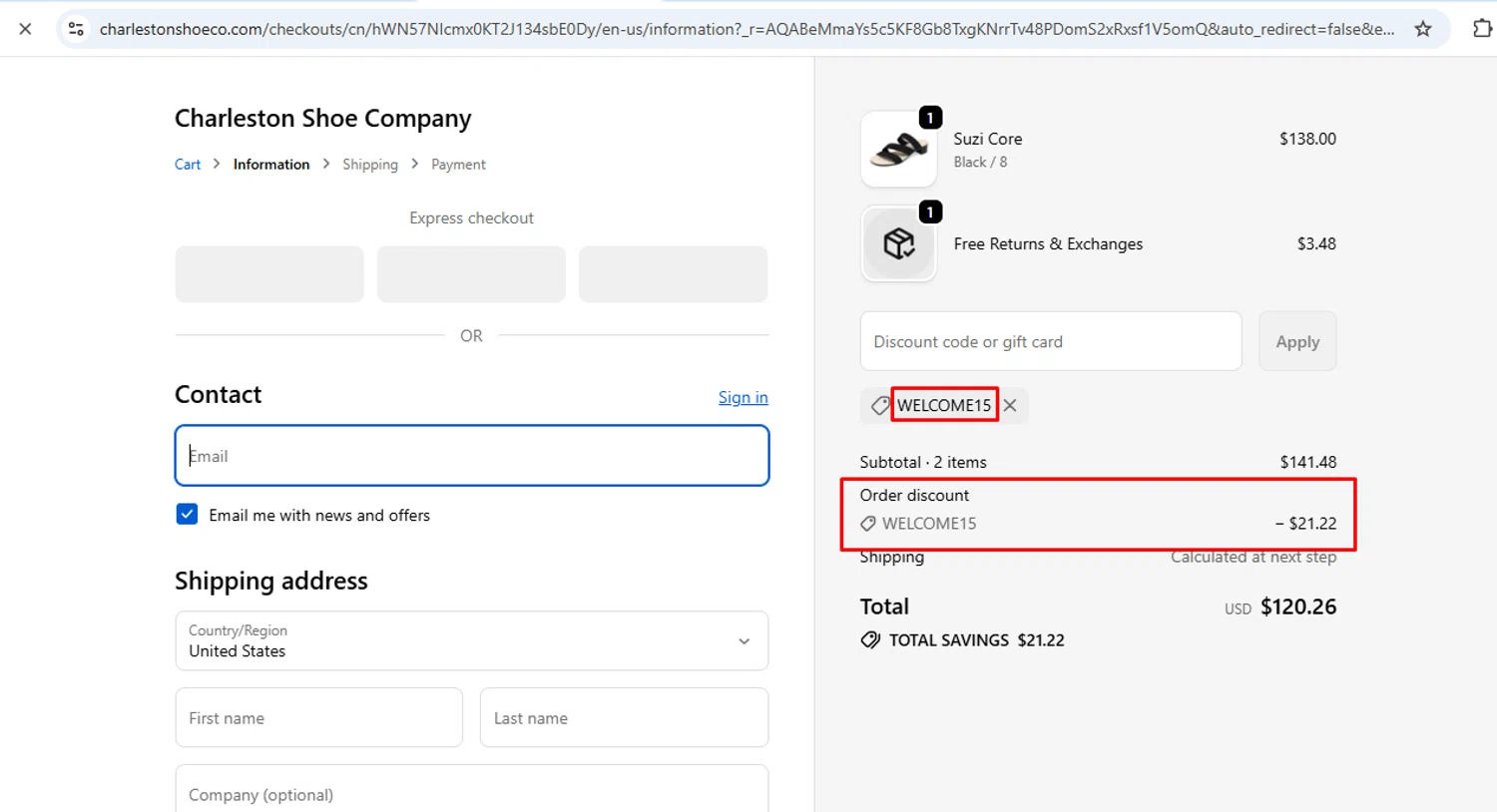Open site information icon in address bar

76,29
